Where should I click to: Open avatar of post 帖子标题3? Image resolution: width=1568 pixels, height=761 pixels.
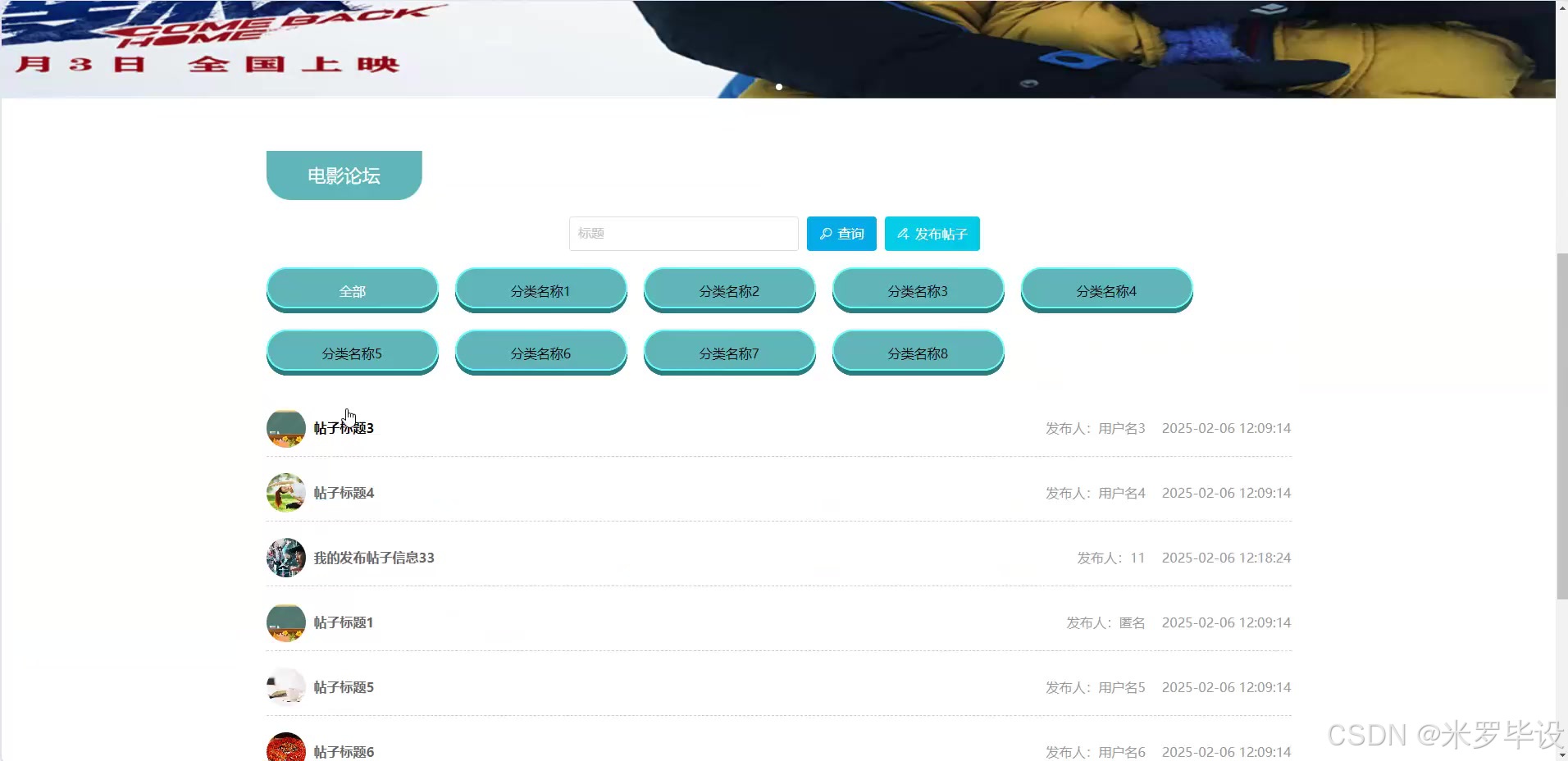point(286,428)
